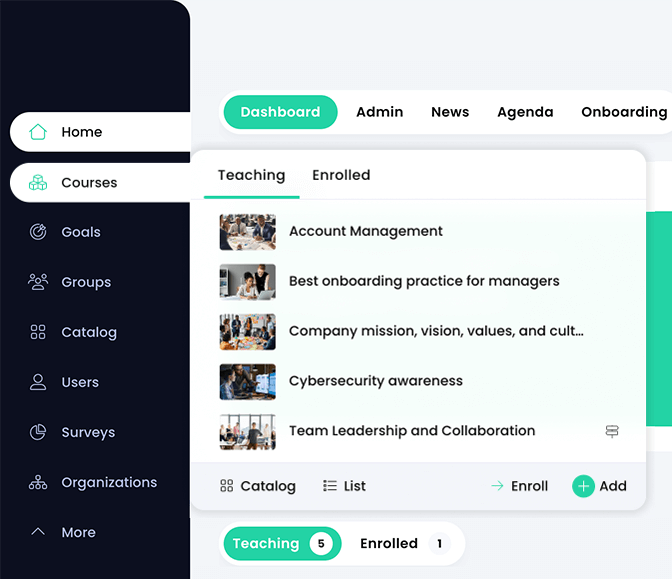This screenshot has width=672, height=579.
Task: Select the green Teaching pill toggle
Action: coord(282,543)
